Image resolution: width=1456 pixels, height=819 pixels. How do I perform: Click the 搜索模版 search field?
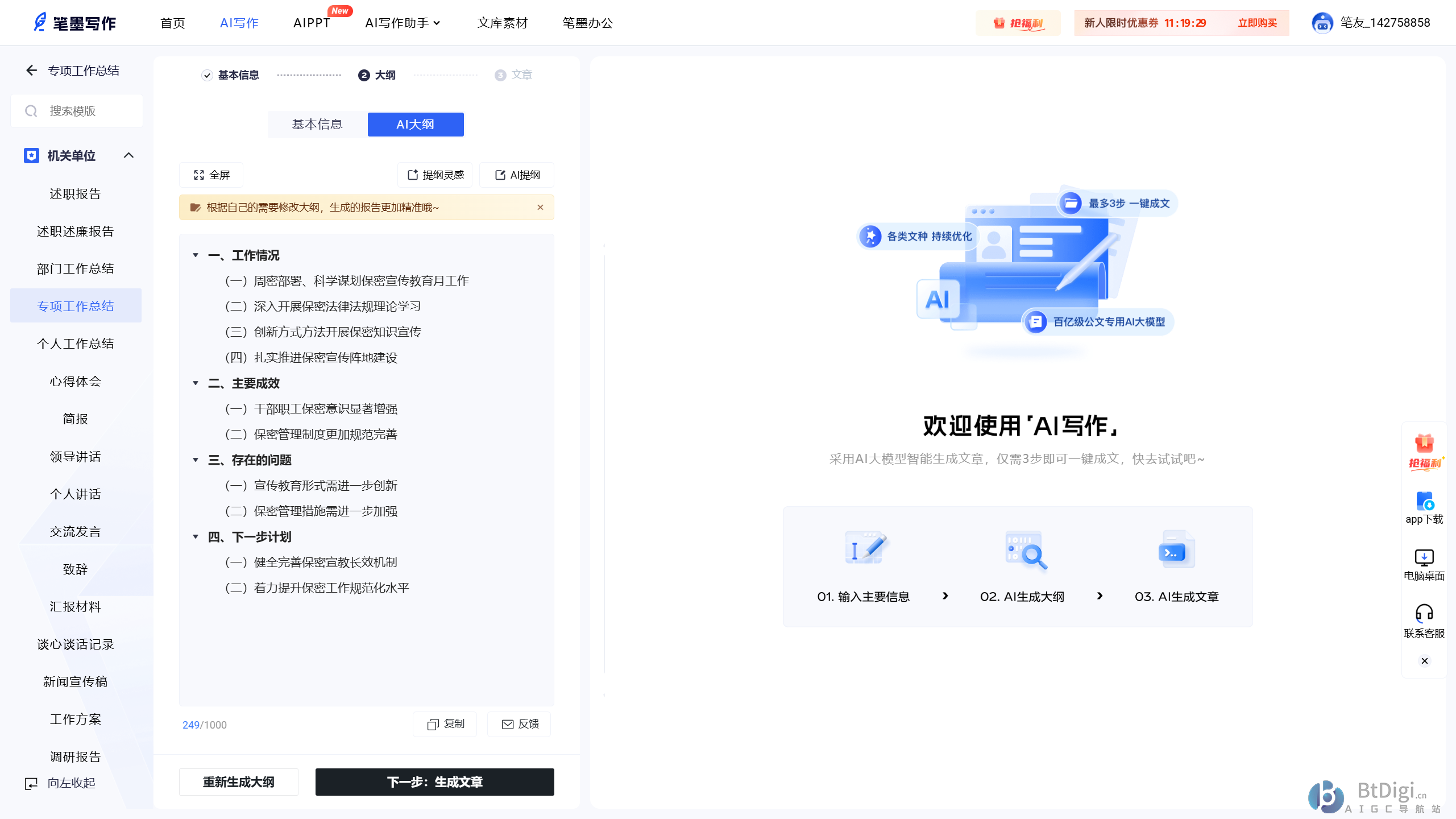click(x=77, y=111)
